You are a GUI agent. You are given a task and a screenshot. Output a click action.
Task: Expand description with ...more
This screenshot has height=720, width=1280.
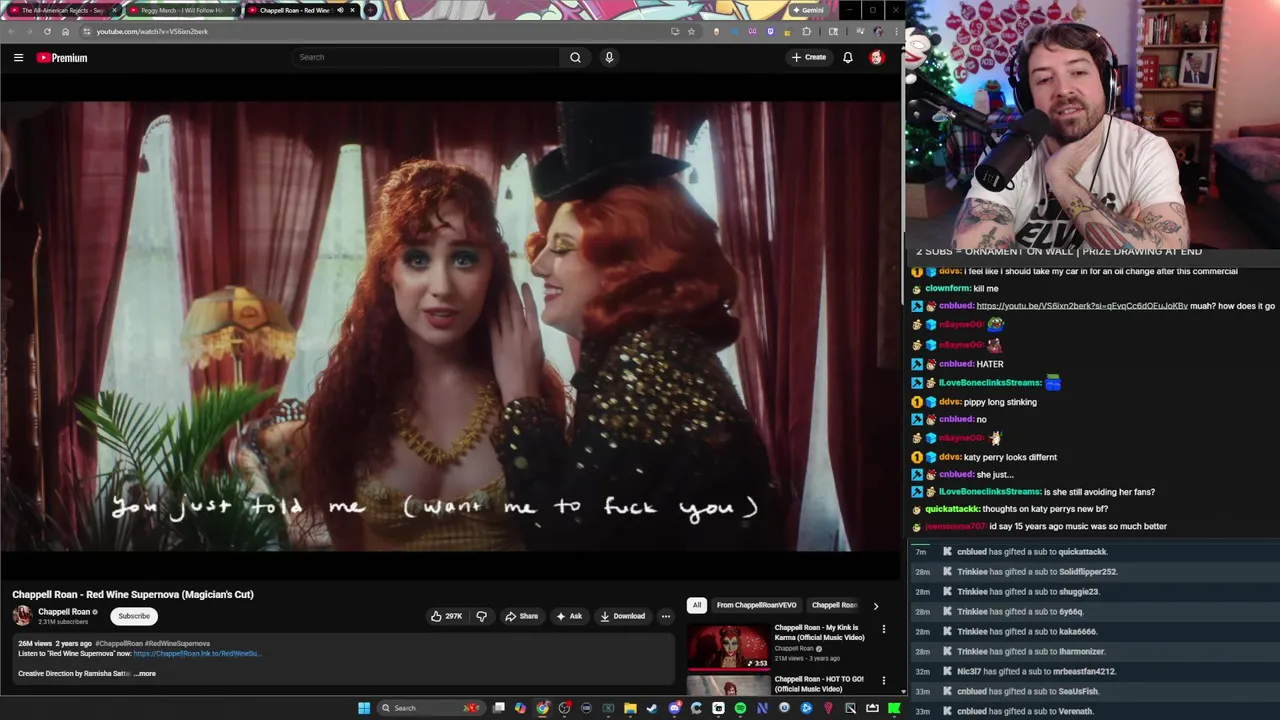click(145, 674)
